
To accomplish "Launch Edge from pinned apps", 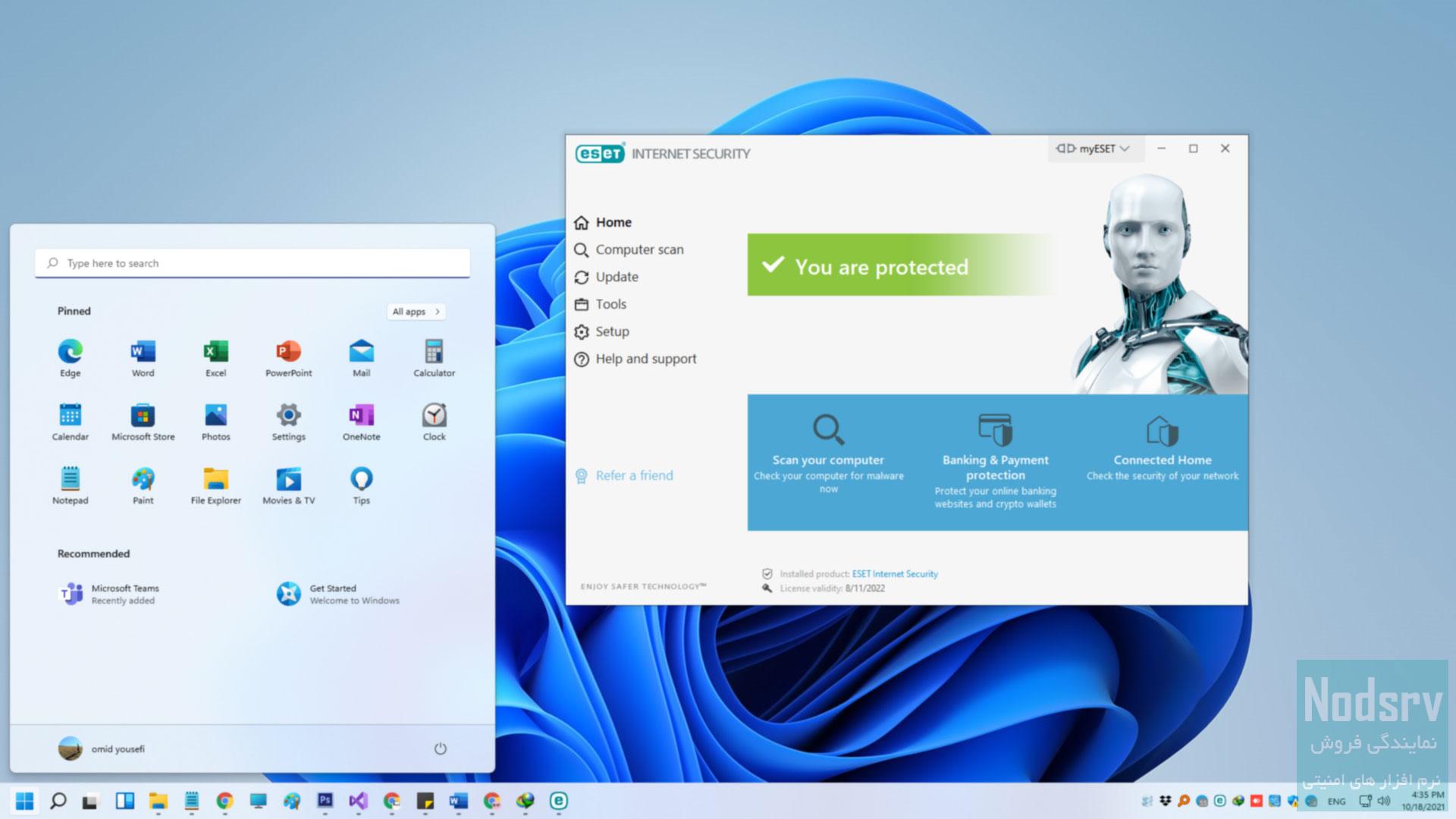I will tap(71, 358).
